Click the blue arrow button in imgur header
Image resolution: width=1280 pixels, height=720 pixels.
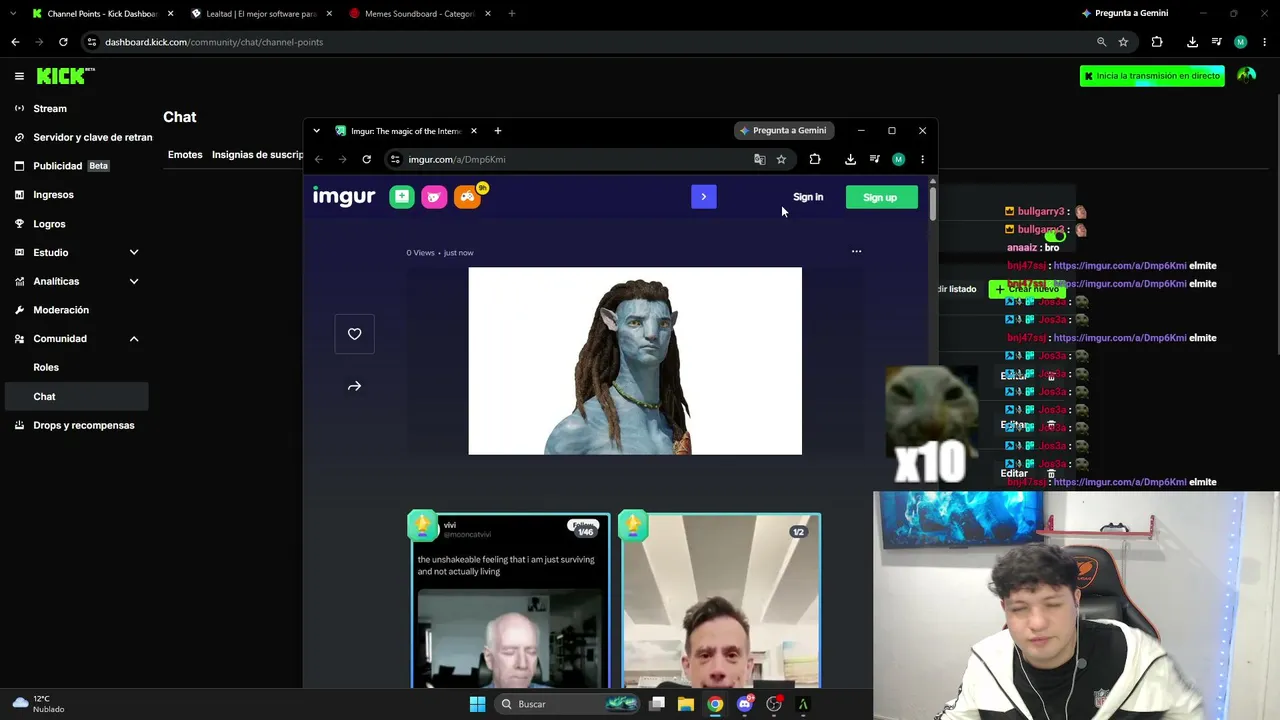click(704, 197)
